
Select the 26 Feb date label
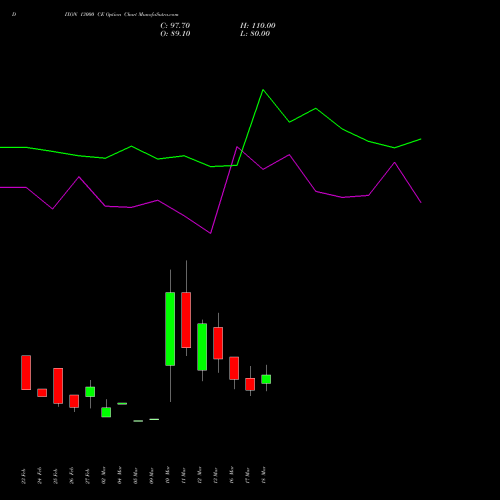click(x=72, y=475)
